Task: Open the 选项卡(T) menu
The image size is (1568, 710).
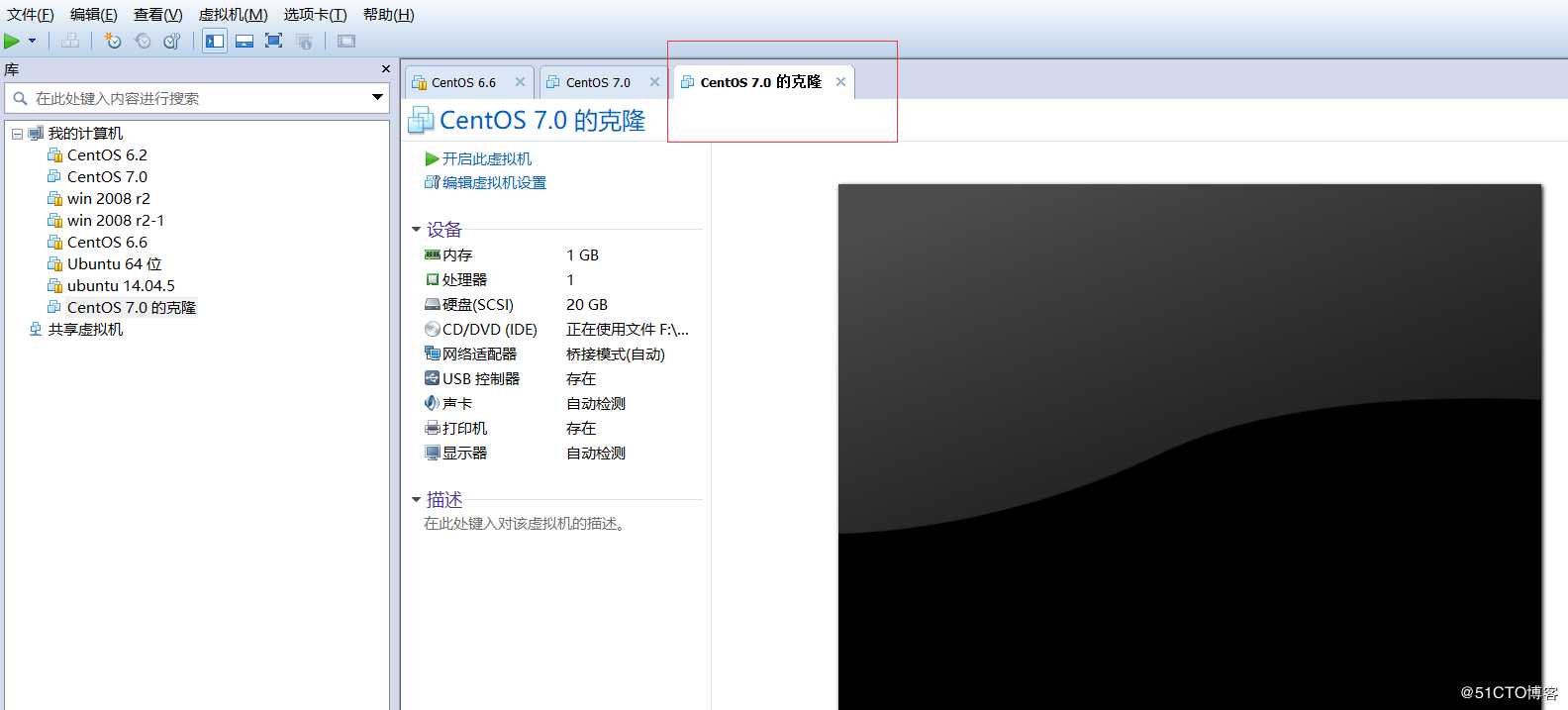Action: pyautogui.click(x=315, y=15)
